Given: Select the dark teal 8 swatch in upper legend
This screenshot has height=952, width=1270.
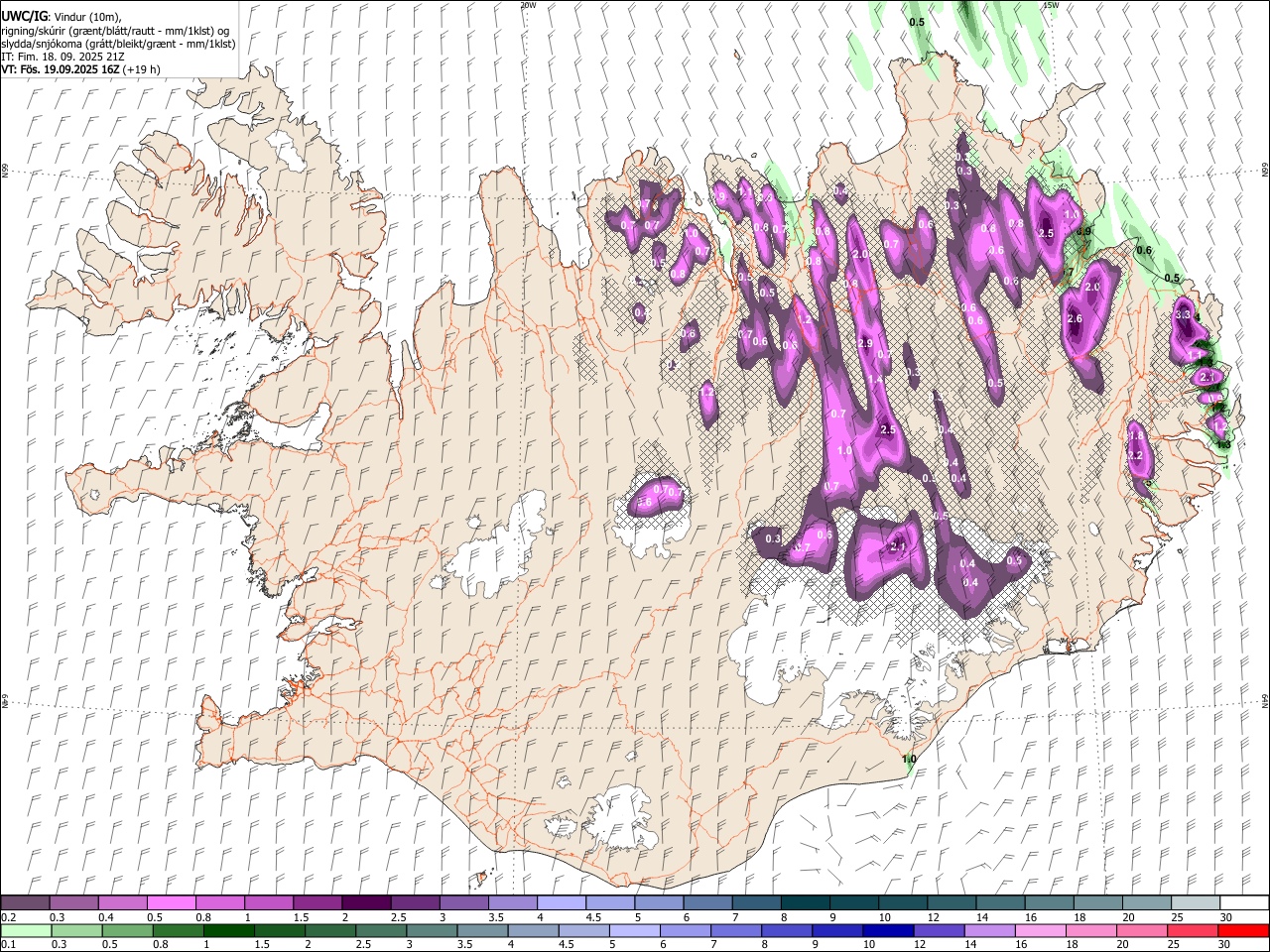Looking at the screenshot, I should [804, 903].
